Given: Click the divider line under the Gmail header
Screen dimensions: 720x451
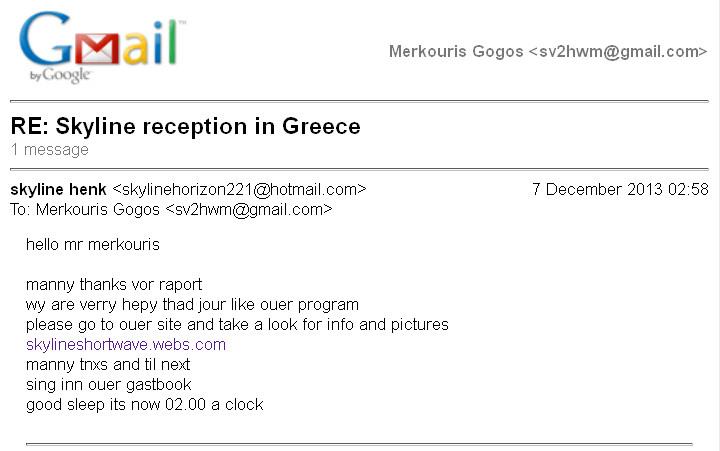Looking at the screenshot, I should pyautogui.click(x=359, y=101).
